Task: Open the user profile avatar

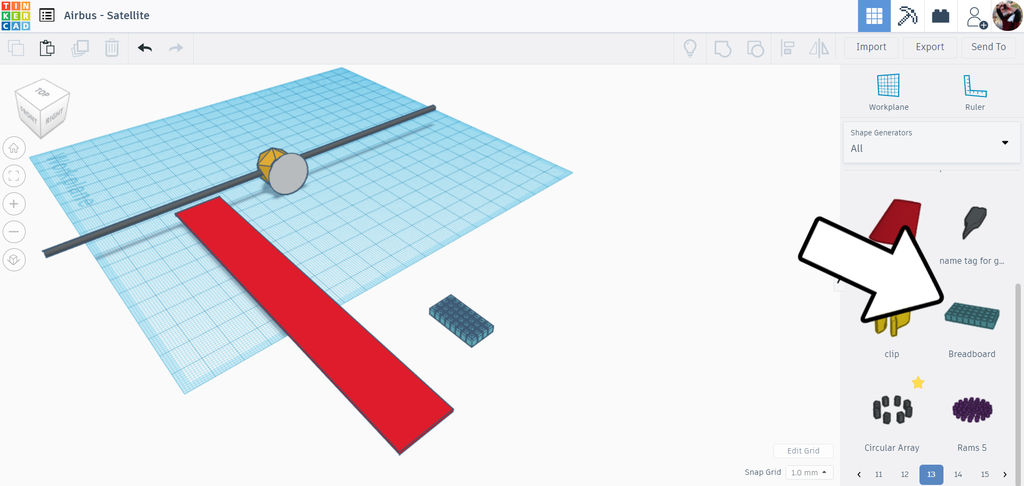Action: [1007, 16]
